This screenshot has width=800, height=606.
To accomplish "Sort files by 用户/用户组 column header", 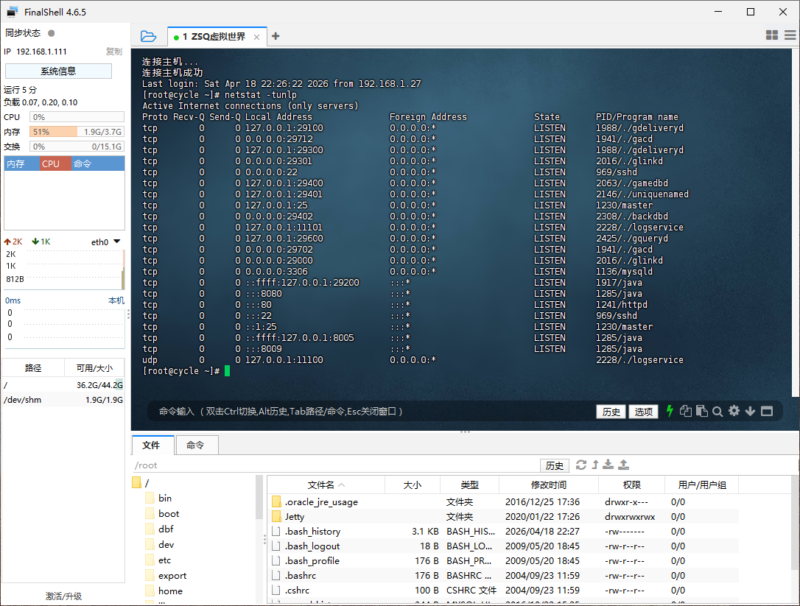I will coord(702,485).
